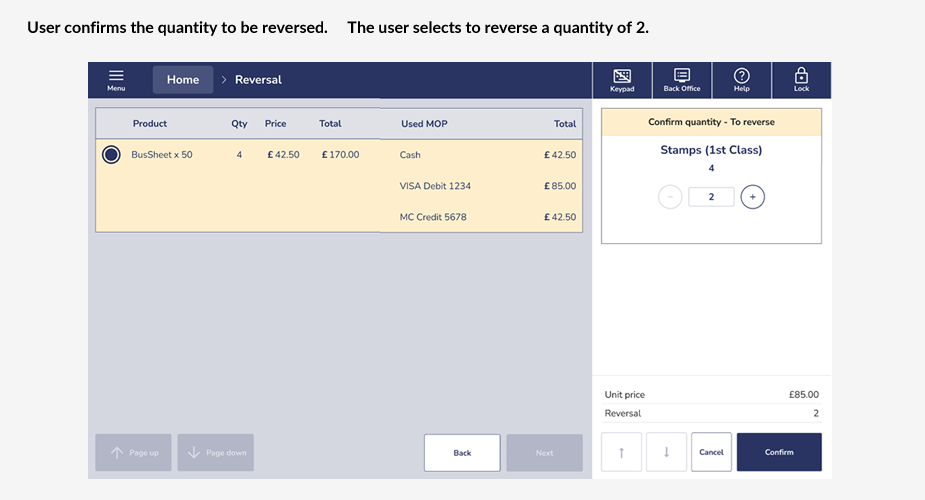The width and height of the screenshot is (925, 500).
Task: Click the Price column header
Action: click(x=275, y=123)
